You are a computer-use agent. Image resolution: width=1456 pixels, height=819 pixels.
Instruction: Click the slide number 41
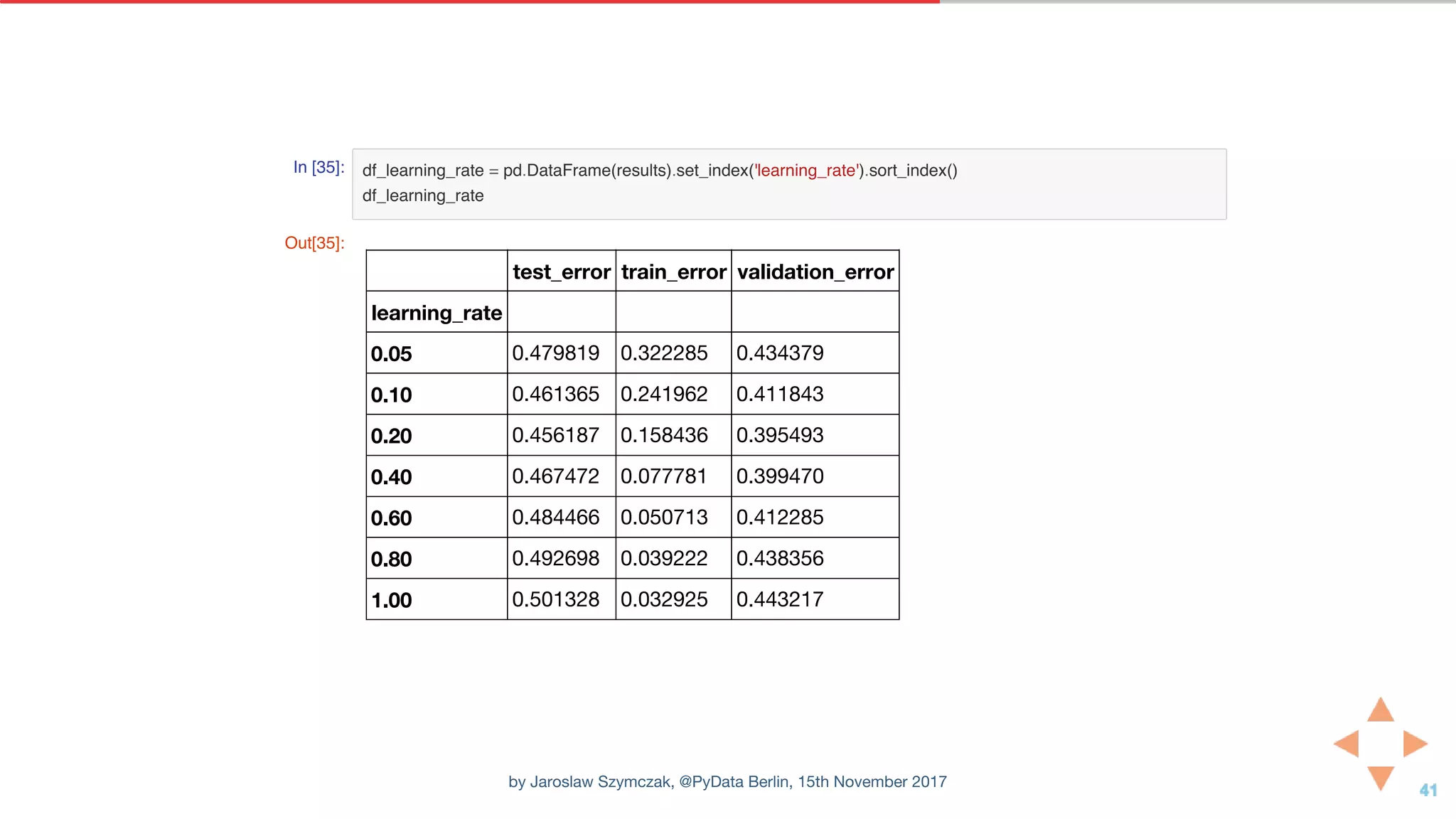[1428, 790]
